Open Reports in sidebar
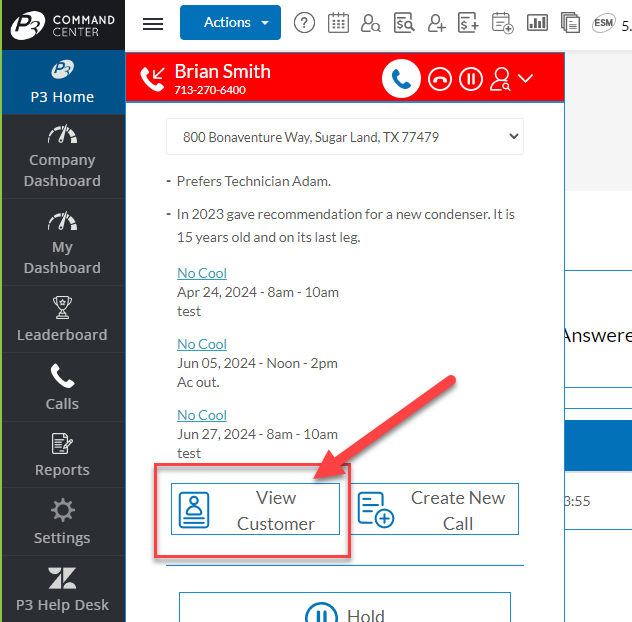Image resolution: width=632 pixels, height=622 pixels. tap(63, 455)
